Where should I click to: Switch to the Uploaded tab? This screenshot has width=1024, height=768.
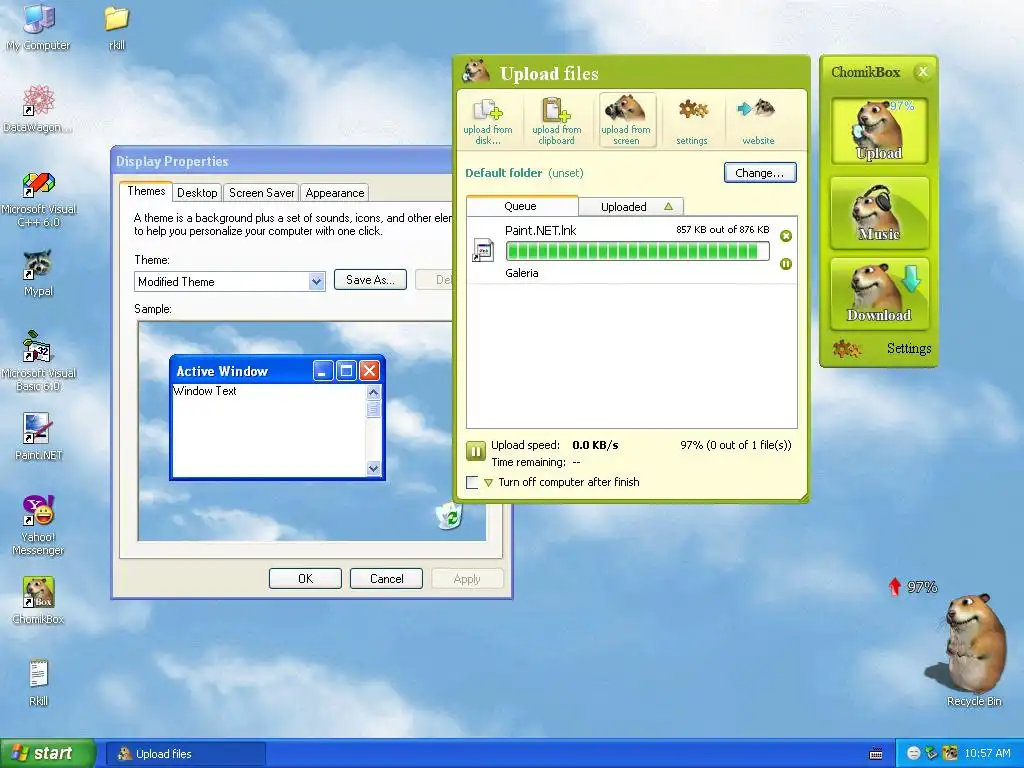[x=631, y=206]
